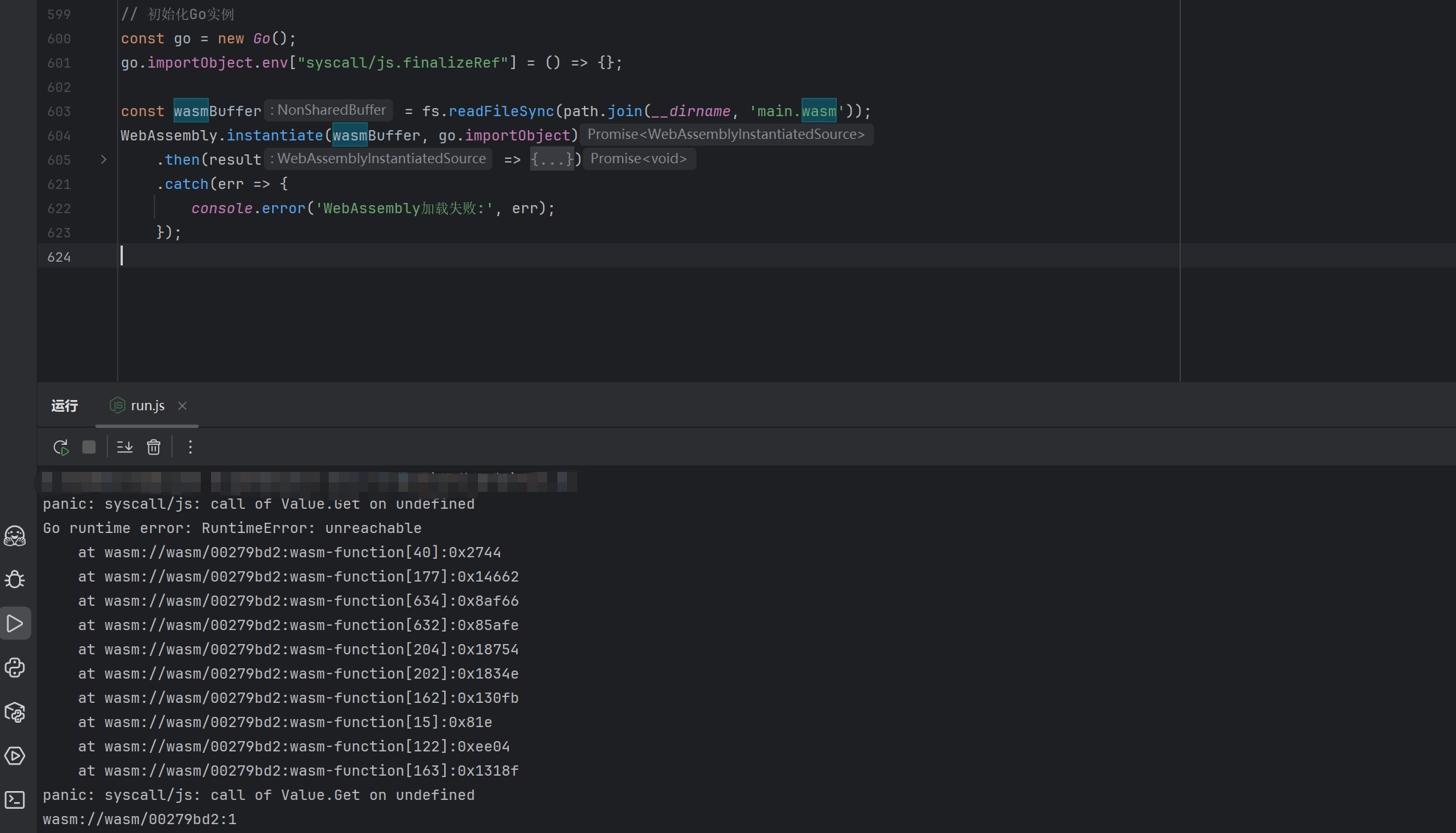1456x833 pixels.
Task: Open the Python Packages sidebar icon
Action: [15, 712]
